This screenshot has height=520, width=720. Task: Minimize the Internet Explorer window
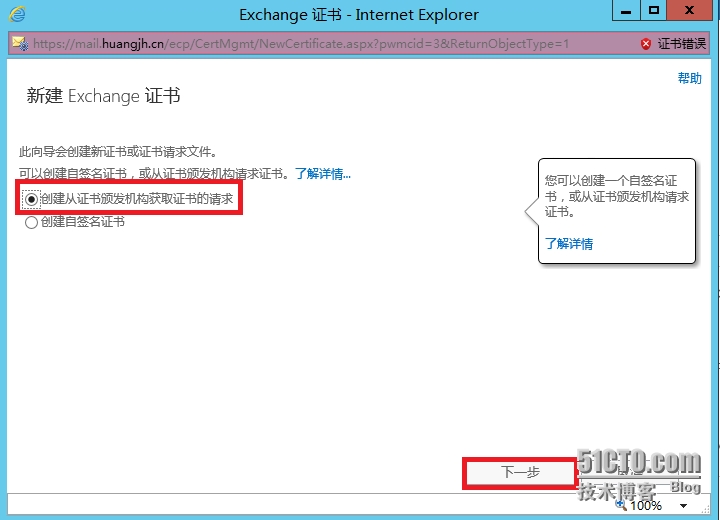pyautogui.click(x=626, y=11)
